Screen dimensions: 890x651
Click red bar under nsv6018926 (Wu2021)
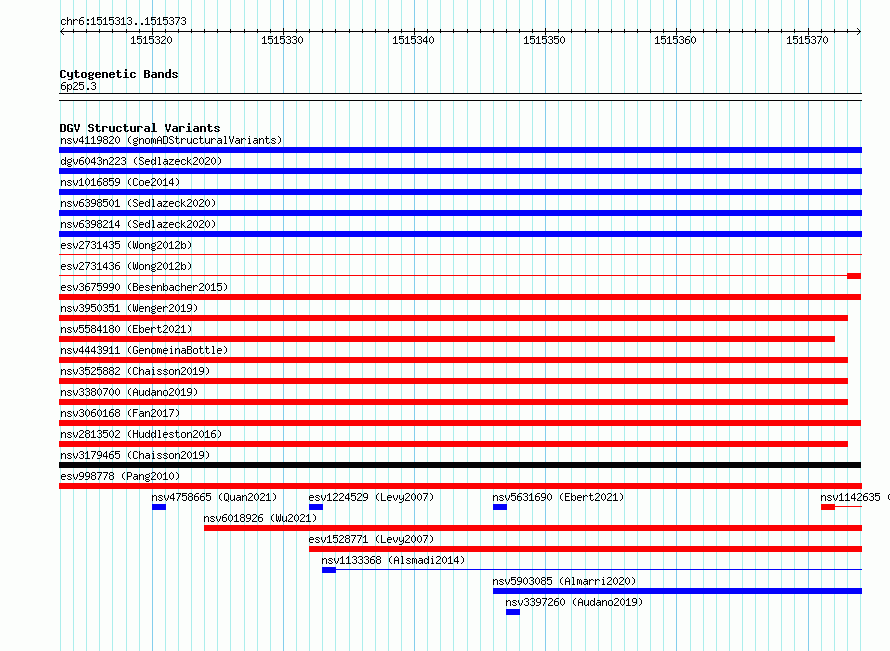pos(533,528)
